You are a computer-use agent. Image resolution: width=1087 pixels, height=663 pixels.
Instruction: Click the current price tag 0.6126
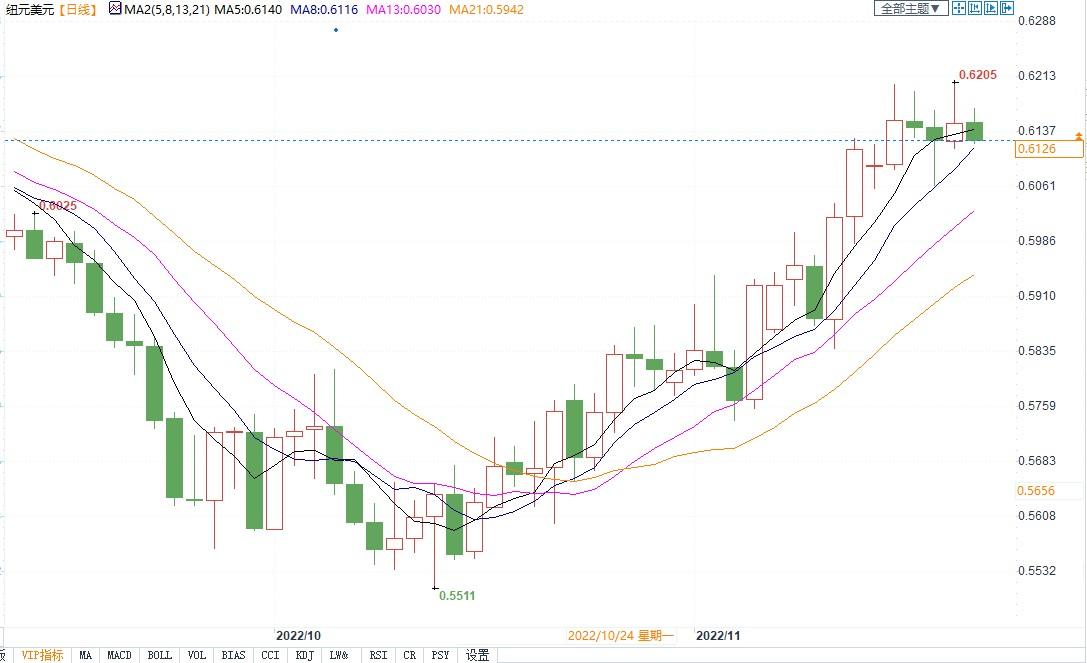pos(1034,149)
